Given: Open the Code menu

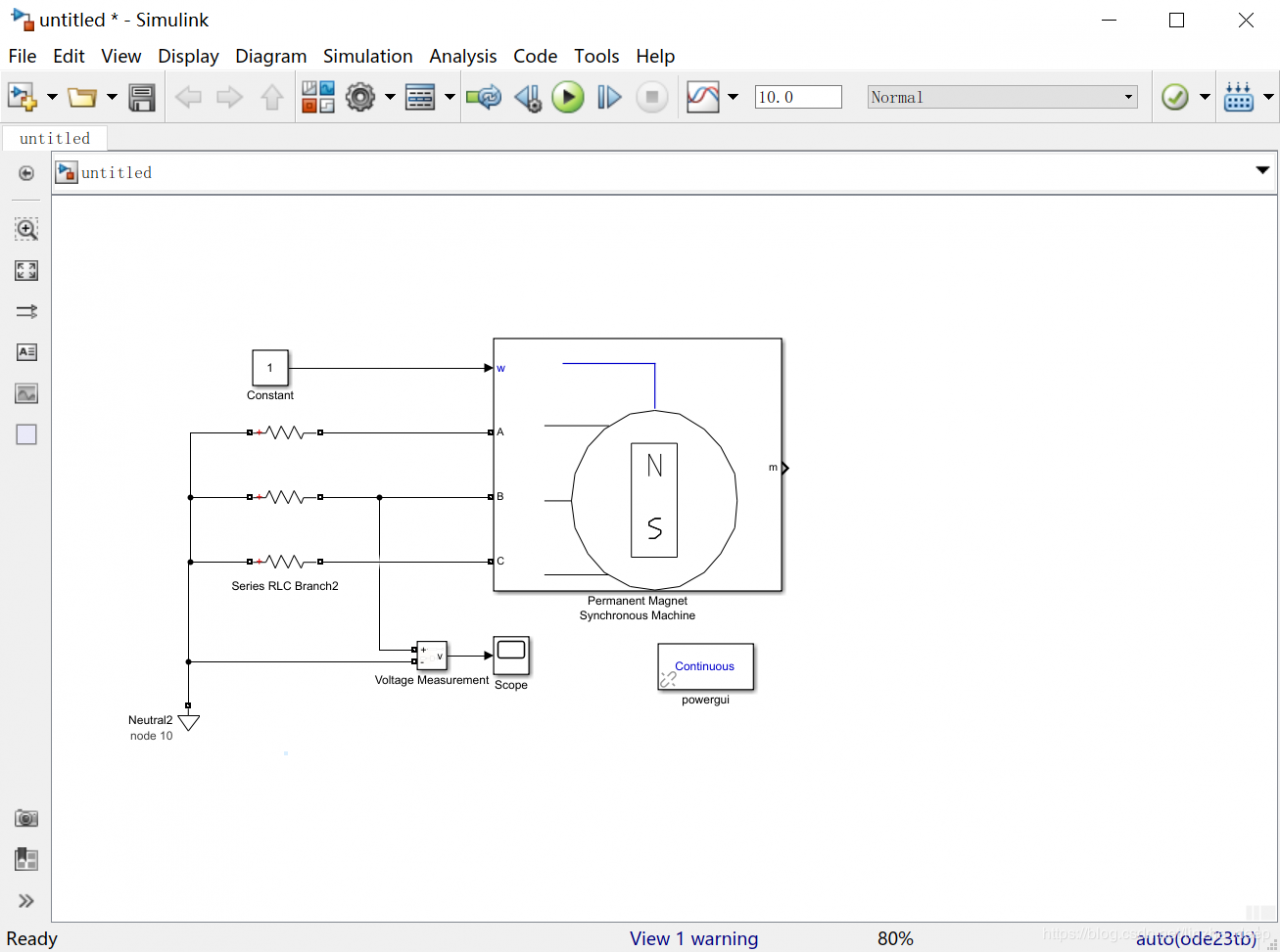Looking at the screenshot, I should [535, 56].
